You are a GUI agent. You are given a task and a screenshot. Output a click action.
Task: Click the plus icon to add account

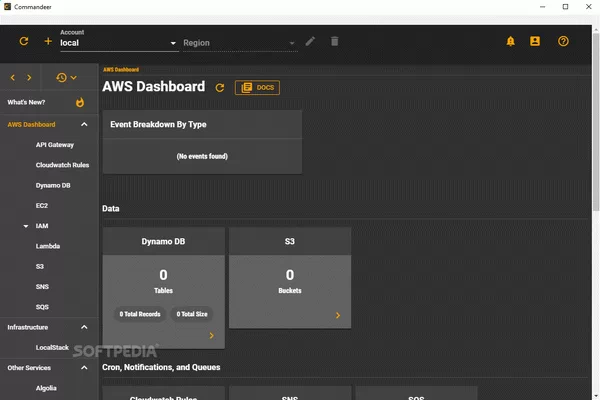click(48, 42)
